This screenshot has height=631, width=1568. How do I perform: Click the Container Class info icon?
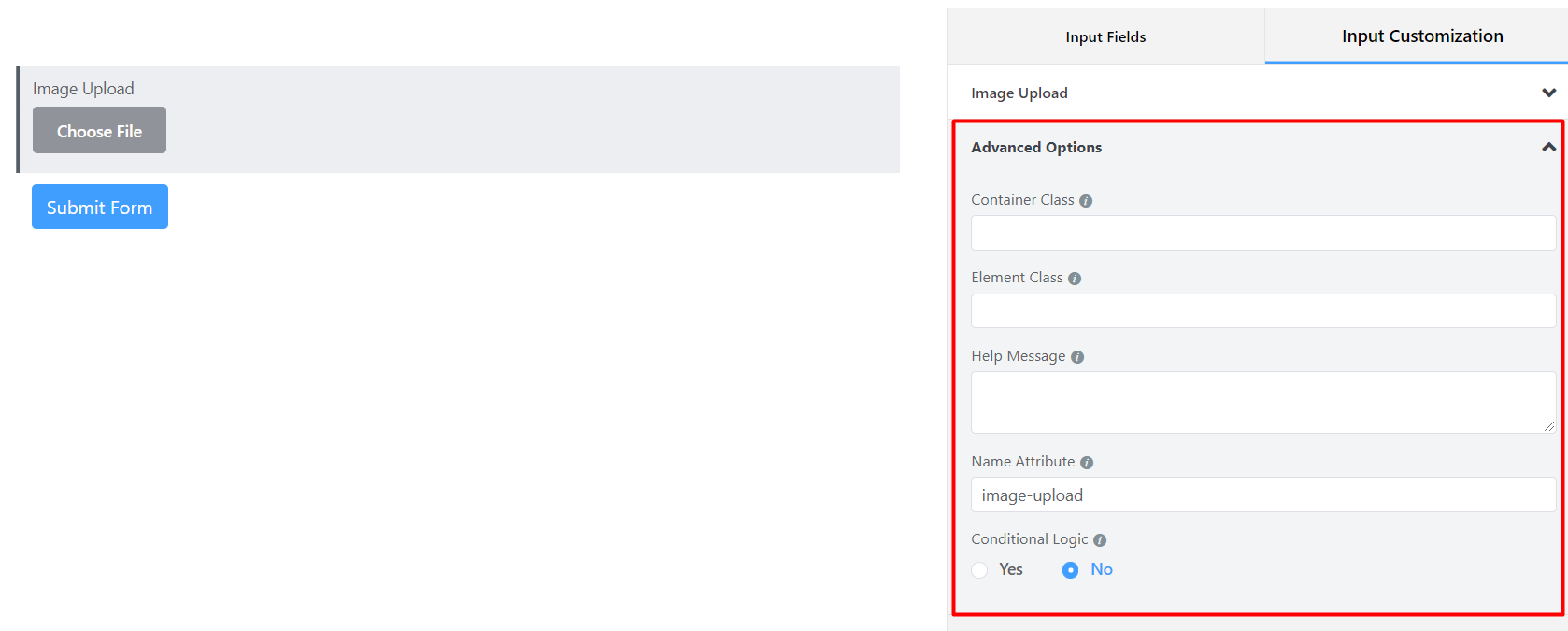pos(1086,201)
